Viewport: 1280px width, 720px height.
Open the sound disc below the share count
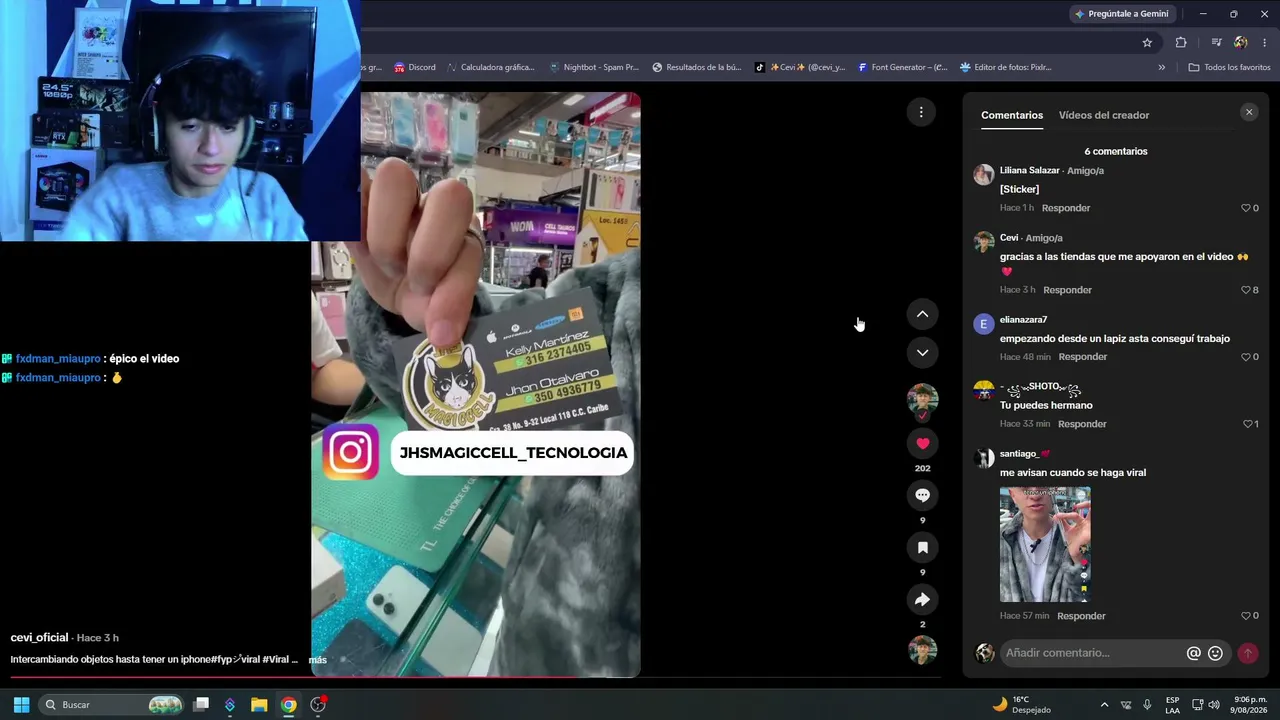[x=922, y=650]
